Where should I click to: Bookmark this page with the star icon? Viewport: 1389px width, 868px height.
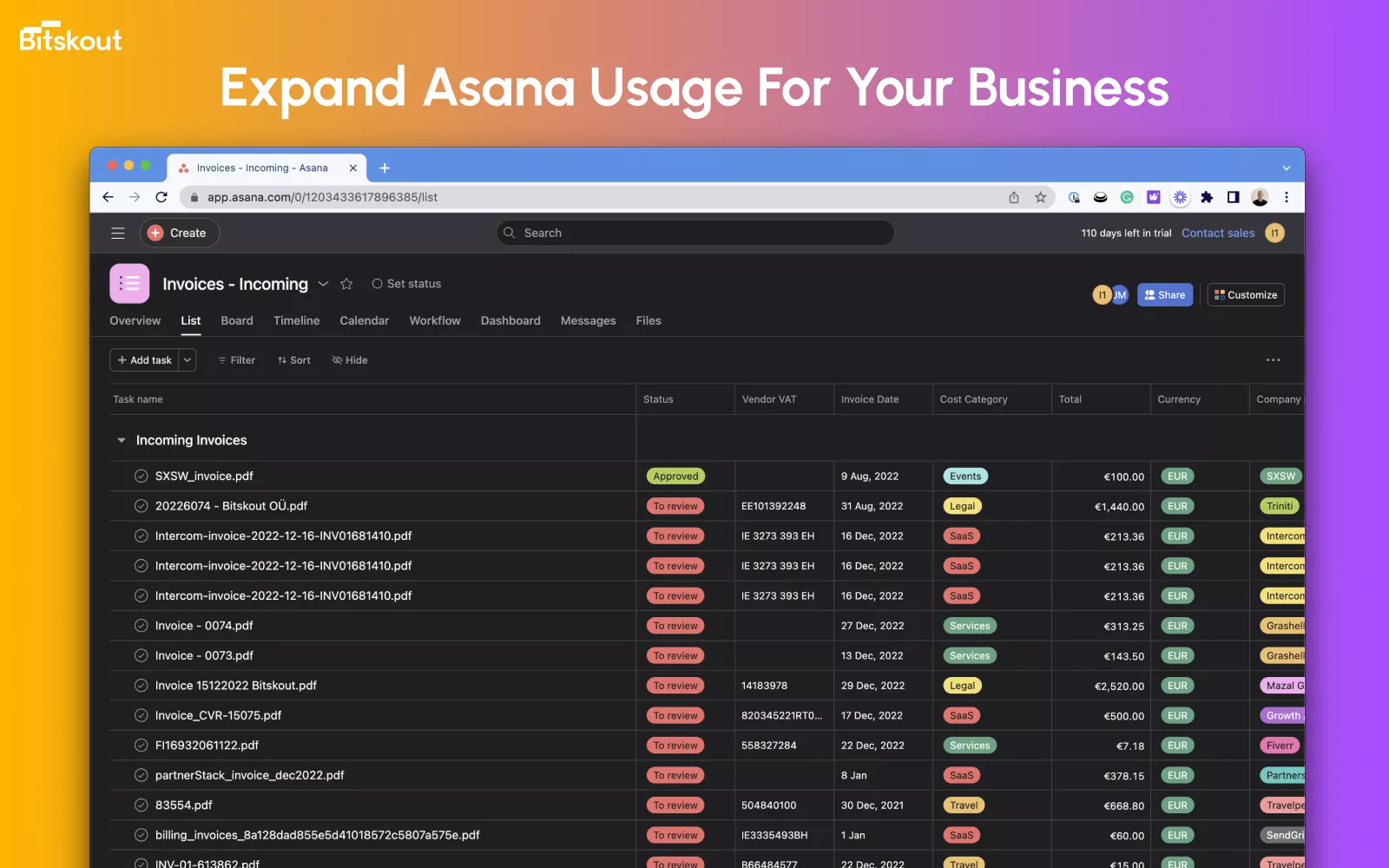(1040, 197)
